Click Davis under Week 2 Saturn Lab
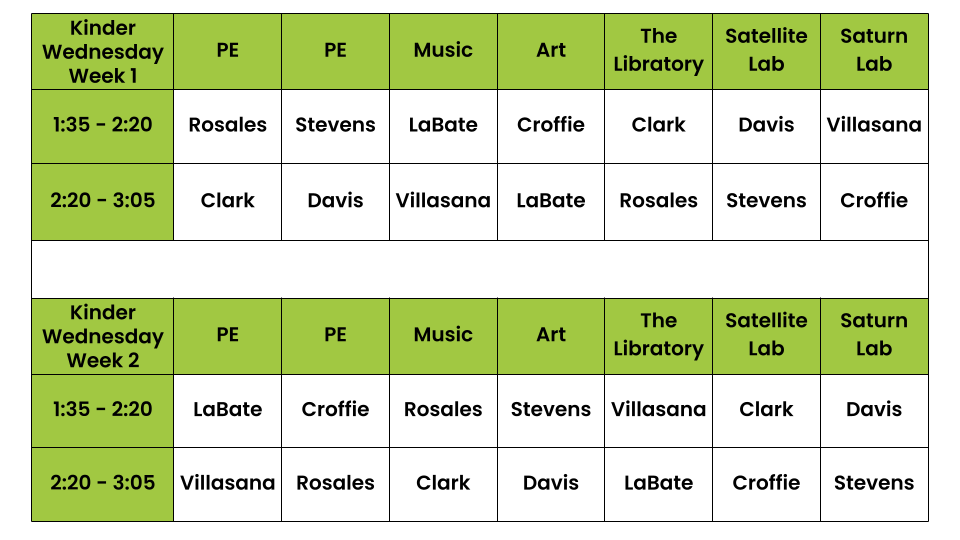 (x=874, y=409)
